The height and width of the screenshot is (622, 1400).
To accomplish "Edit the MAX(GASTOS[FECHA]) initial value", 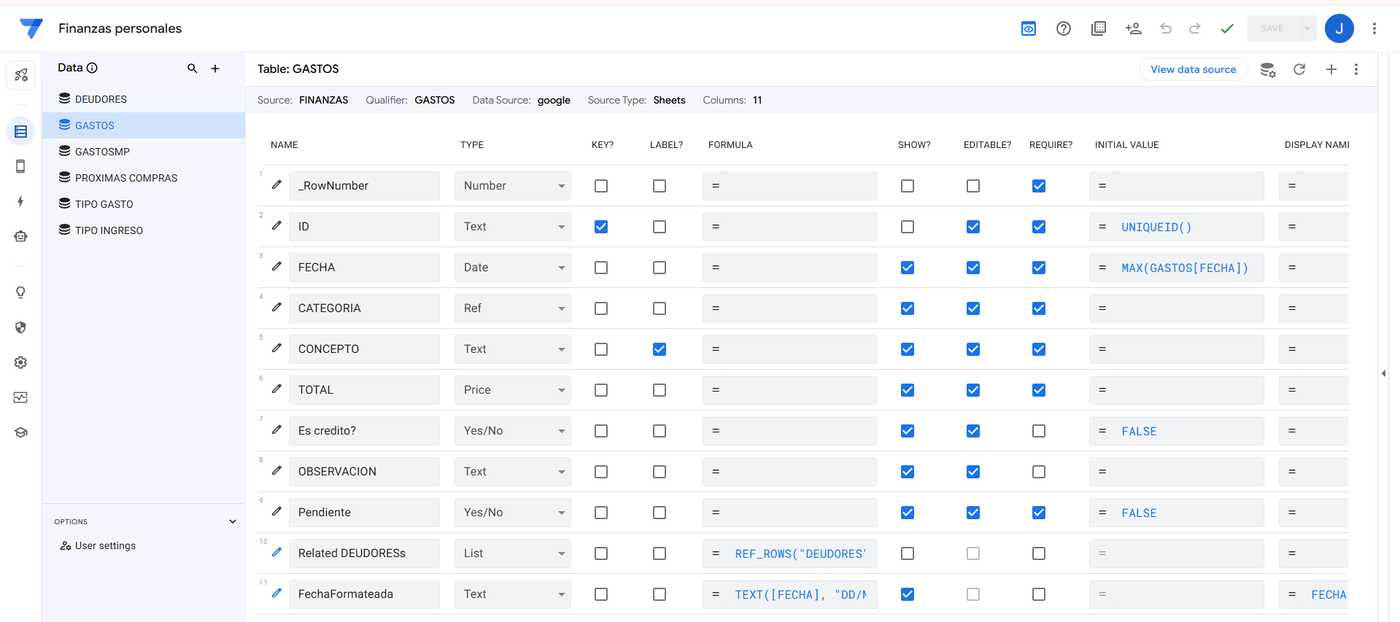I will [1177, 267].
